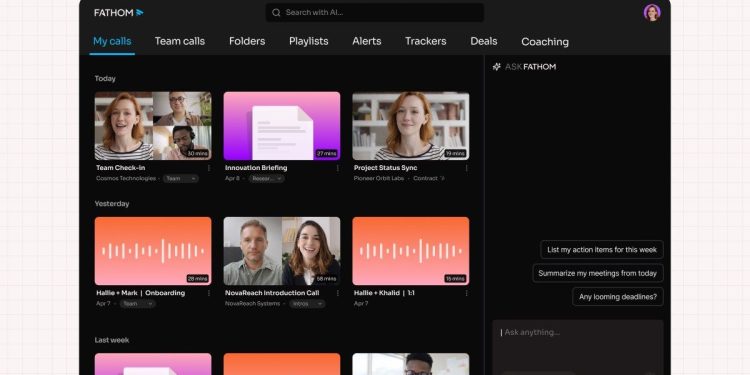
Task: Click the Ask Fathom sparkle icon
Action: (496, 67)
